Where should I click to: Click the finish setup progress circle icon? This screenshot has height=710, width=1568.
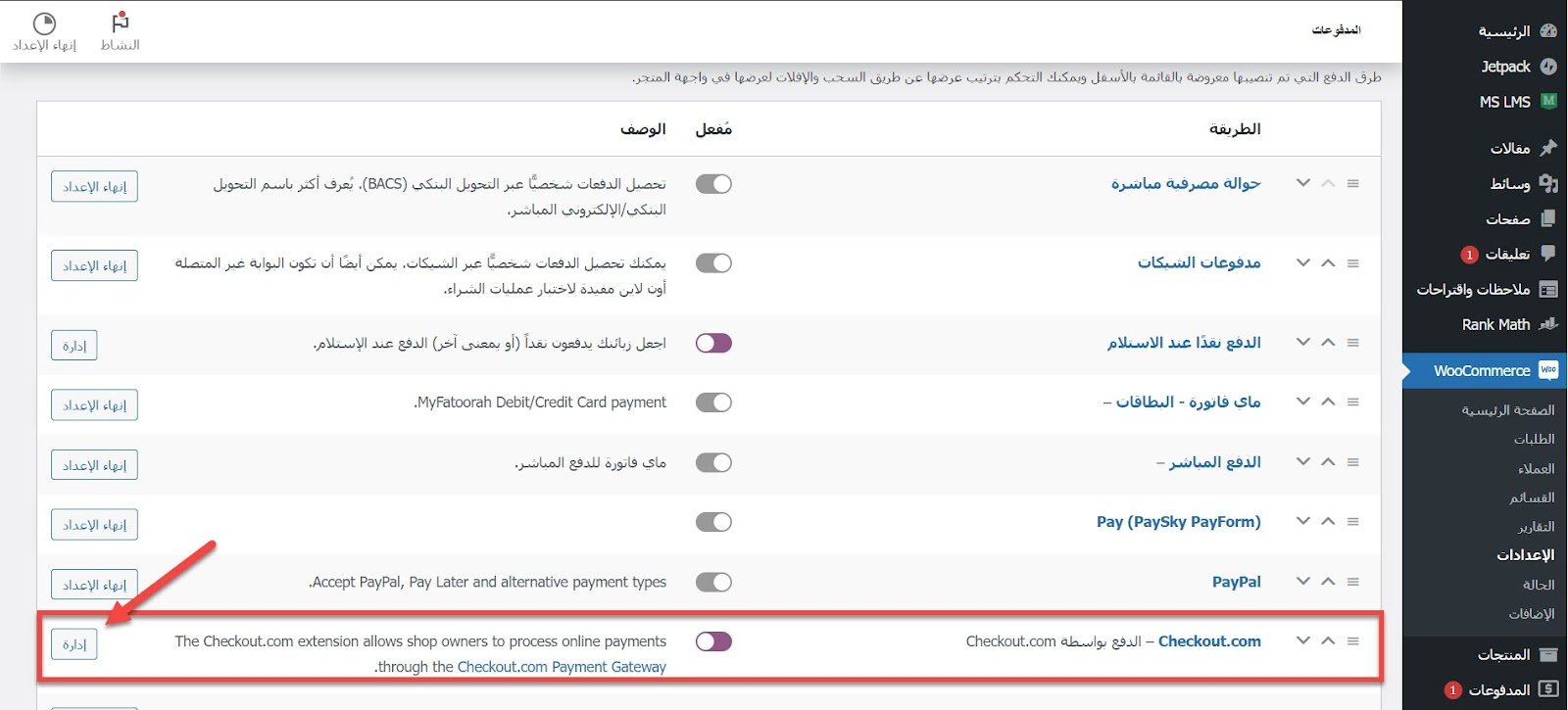(x=44, y=23)
